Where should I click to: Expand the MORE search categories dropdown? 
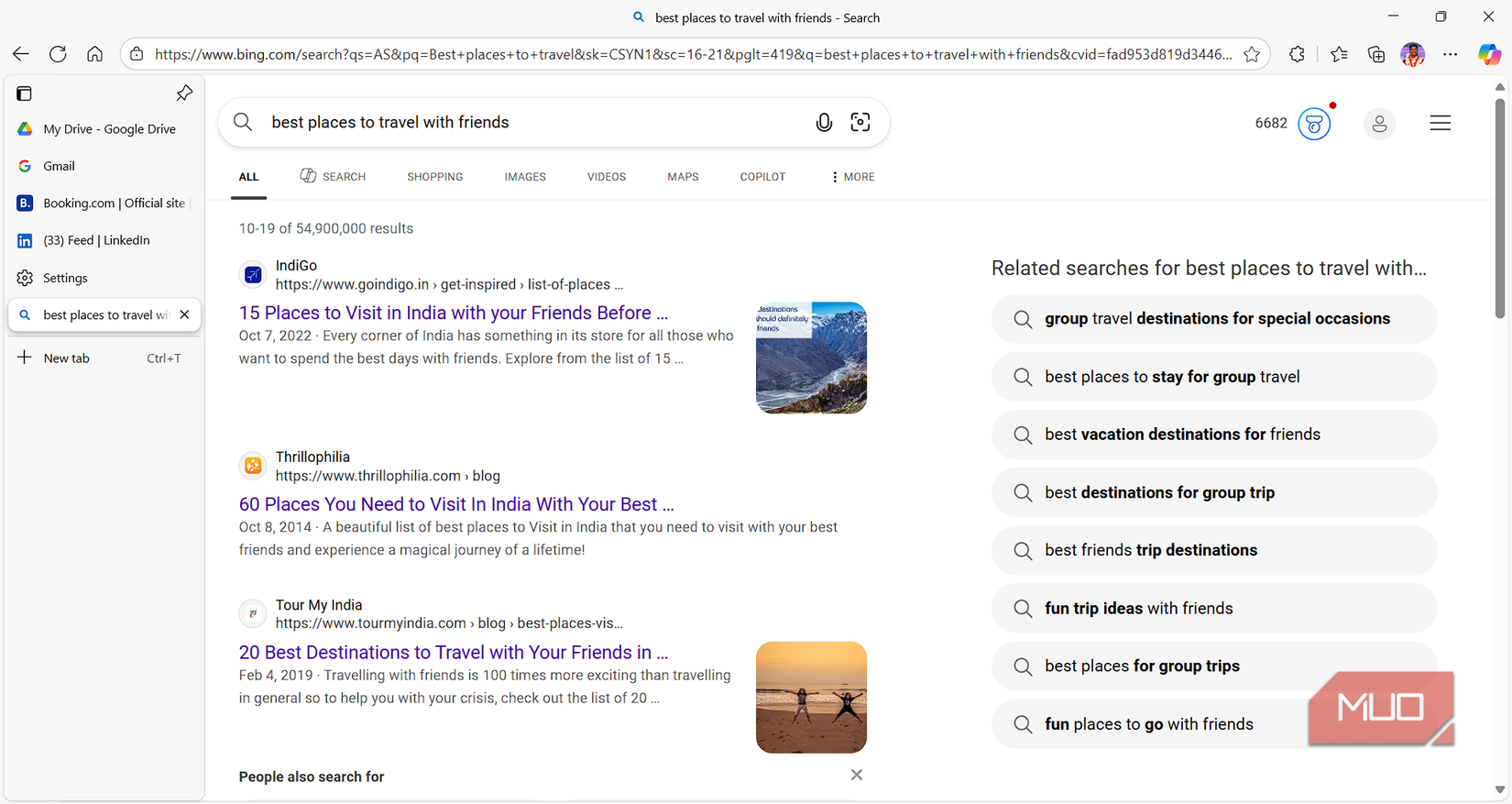point(852,177)
